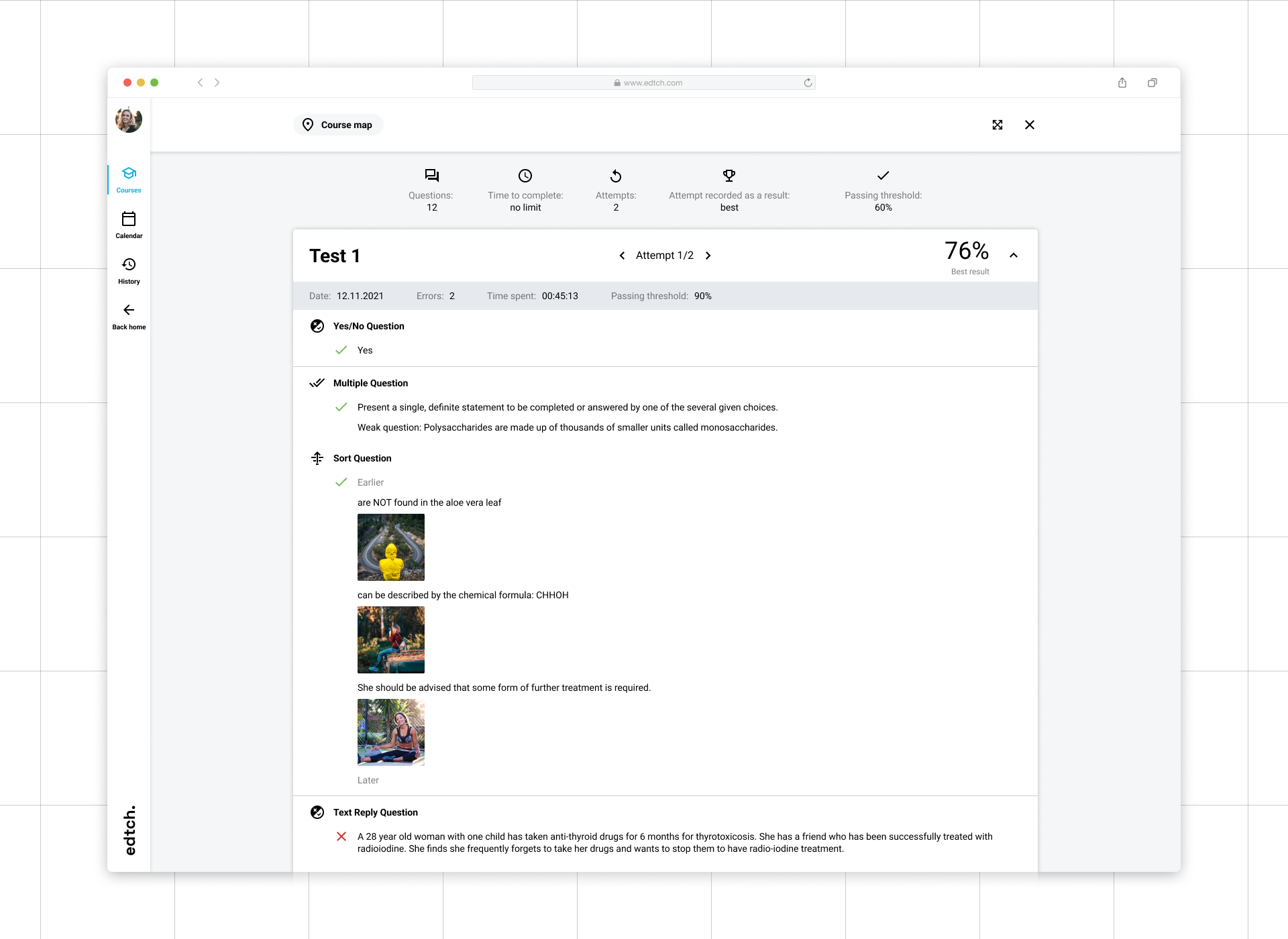The width and height of the screenshot is (1288, 939).
Task: Click the www.edtch.com address field
Action: pos(644,82)
